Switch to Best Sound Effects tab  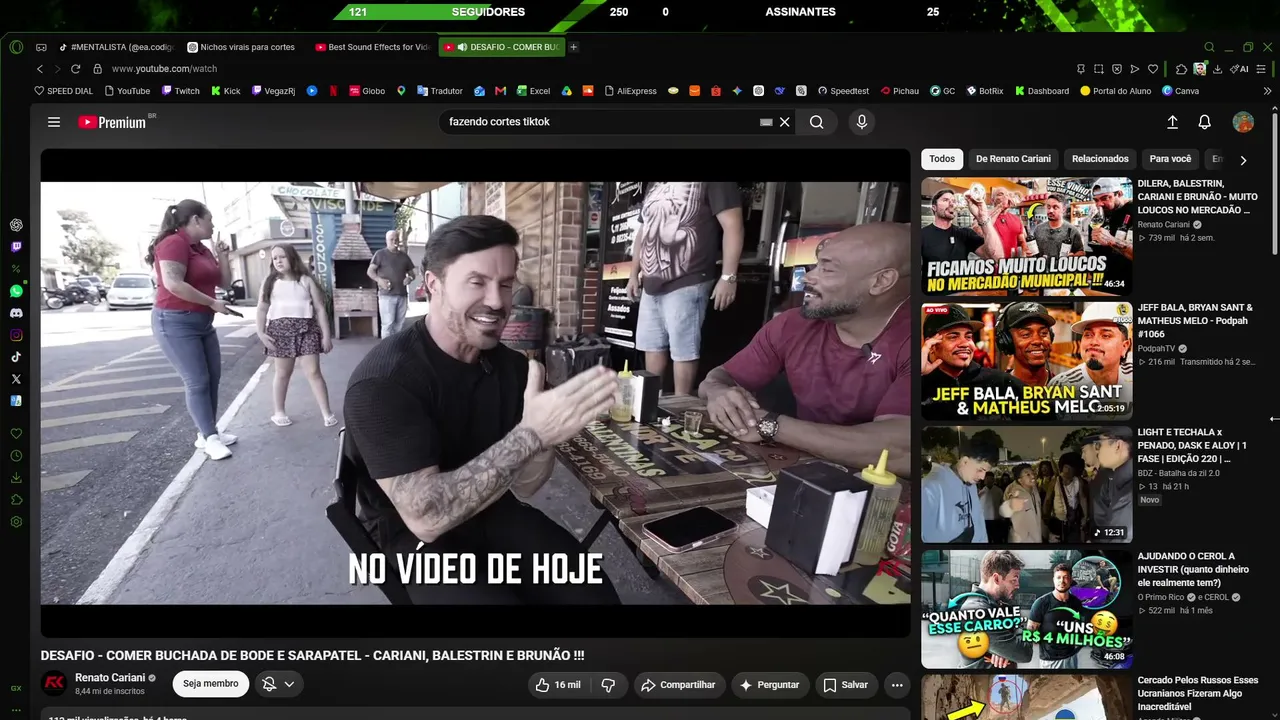click(373, 47)
